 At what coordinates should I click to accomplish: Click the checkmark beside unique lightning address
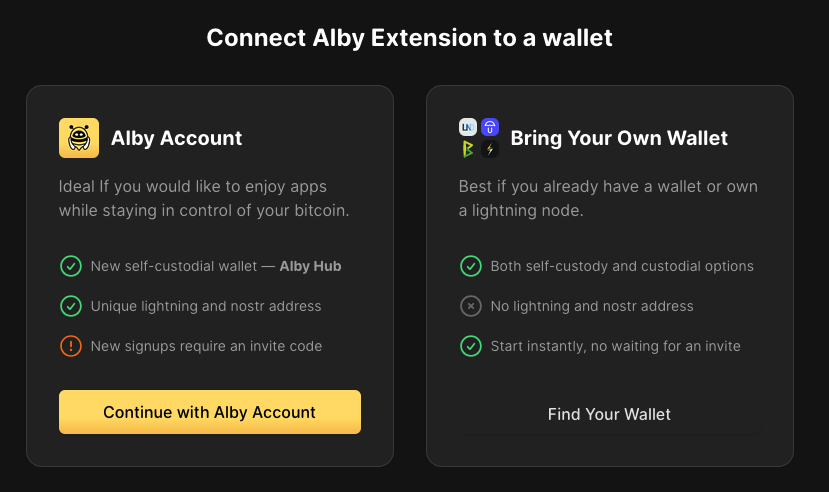click(x=70, y=306)
